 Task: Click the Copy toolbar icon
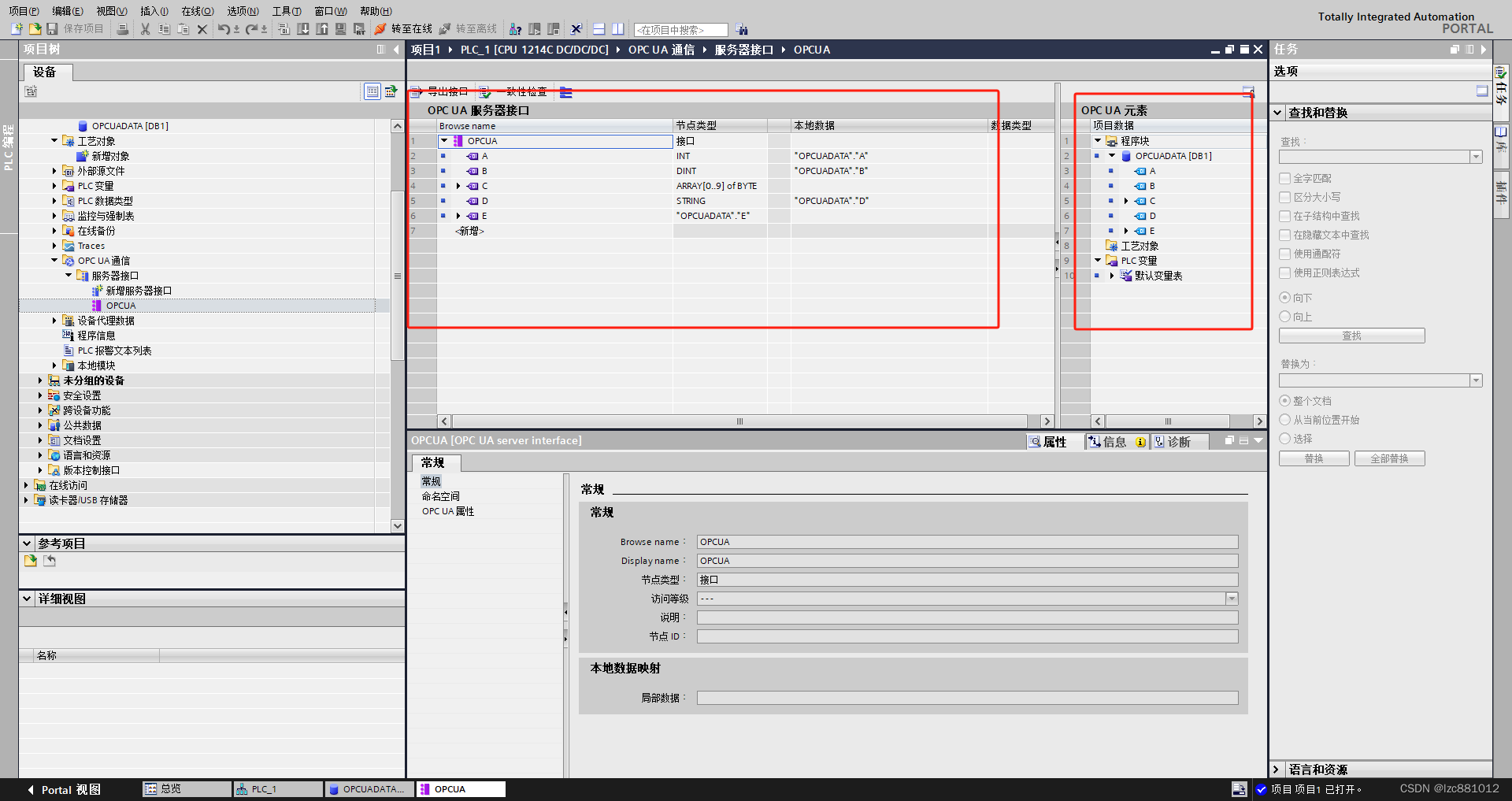[164, 29]
